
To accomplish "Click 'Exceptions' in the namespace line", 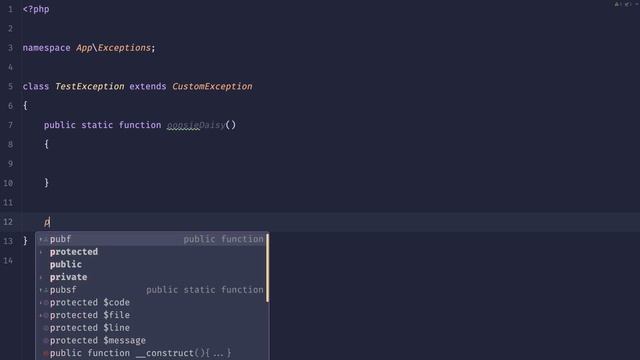I will pos(124,48).
